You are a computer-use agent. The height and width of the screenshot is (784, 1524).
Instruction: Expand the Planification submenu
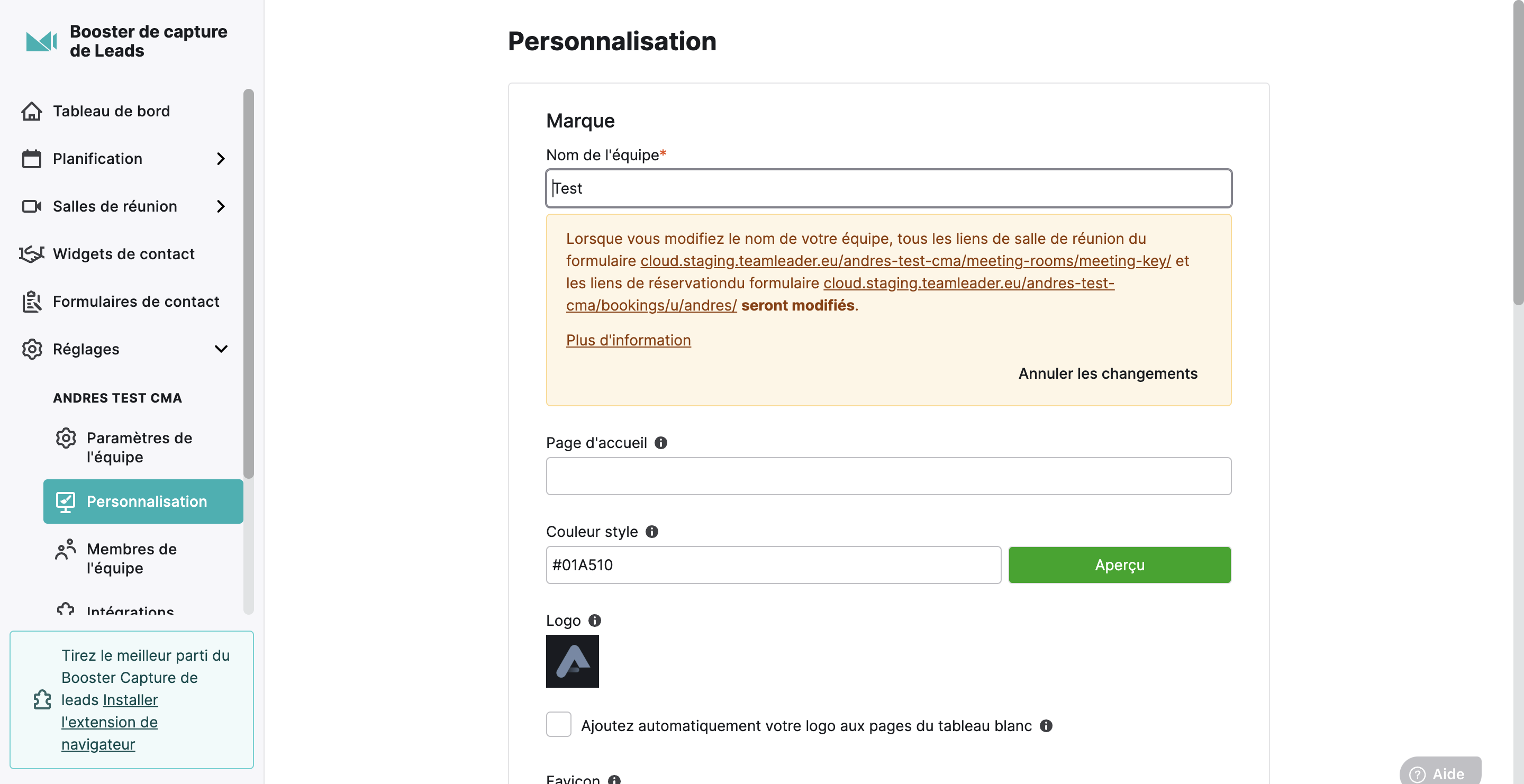[221, 159]
